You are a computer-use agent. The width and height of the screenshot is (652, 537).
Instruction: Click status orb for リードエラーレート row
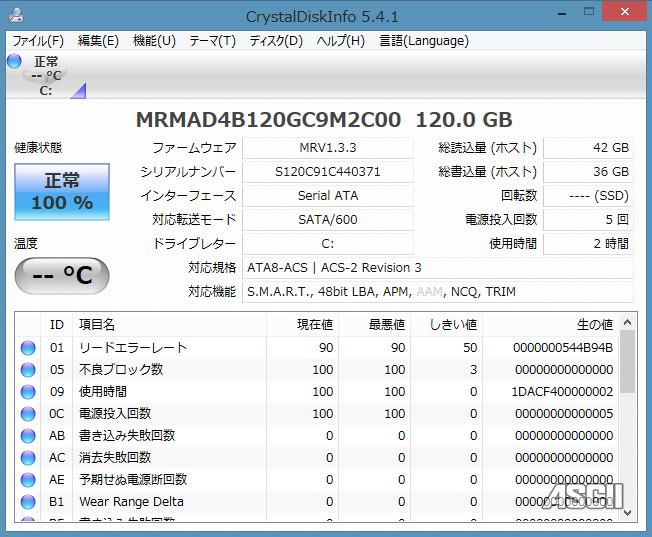click(28, 348)
